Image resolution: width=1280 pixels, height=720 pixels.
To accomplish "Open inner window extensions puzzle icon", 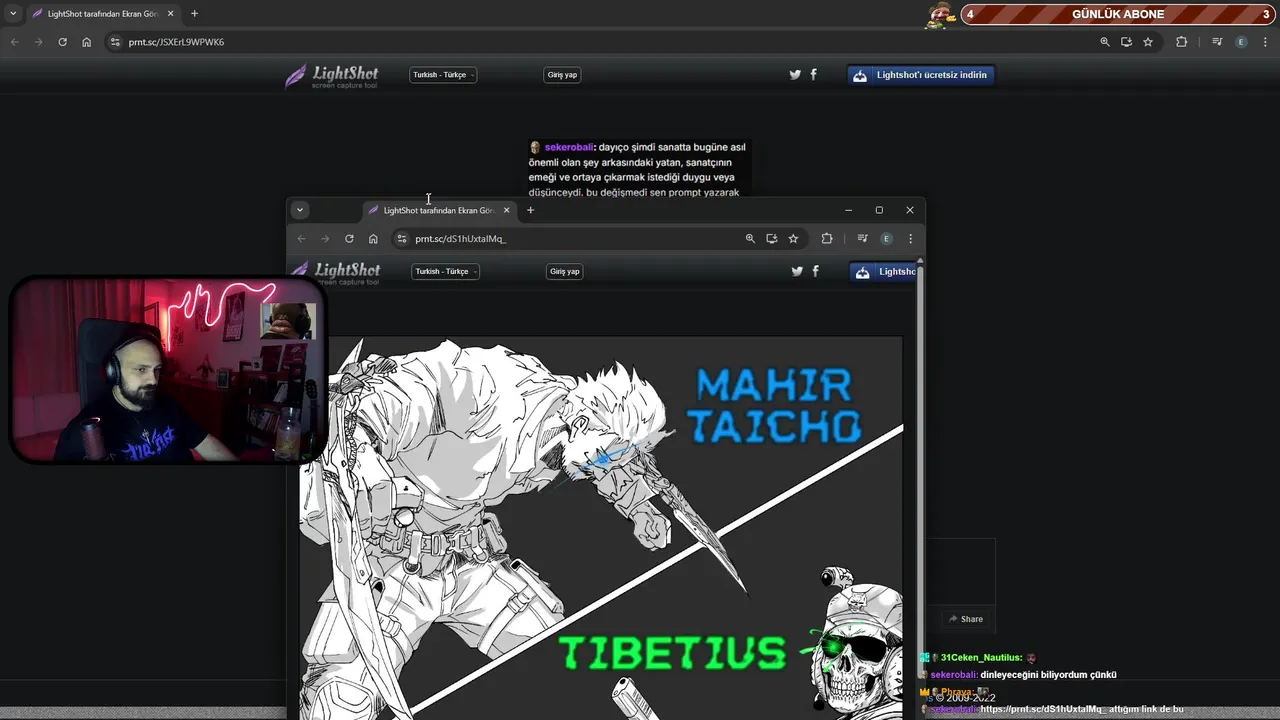I will 826,238.
